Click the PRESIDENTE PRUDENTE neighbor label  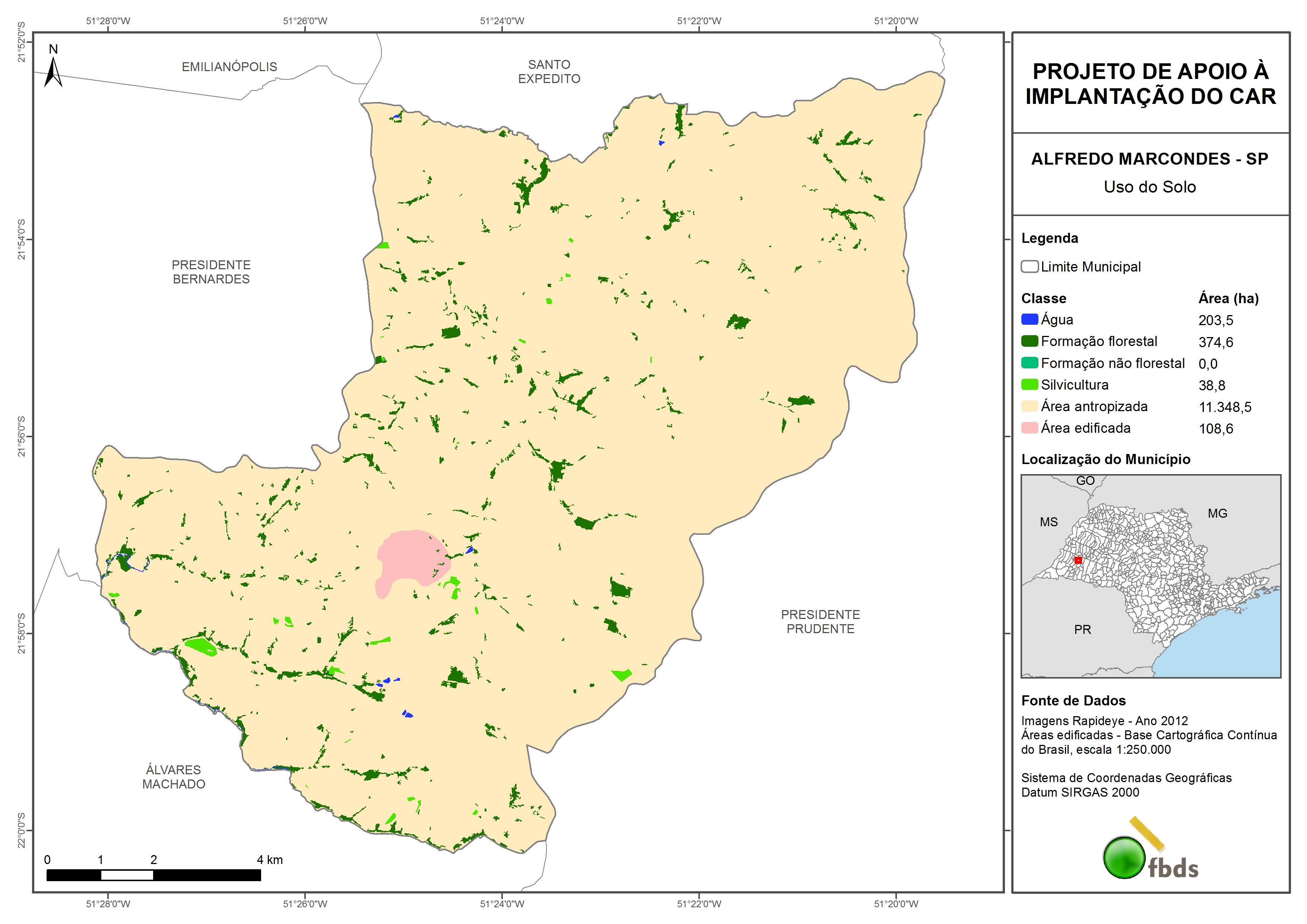pos(820,622)
